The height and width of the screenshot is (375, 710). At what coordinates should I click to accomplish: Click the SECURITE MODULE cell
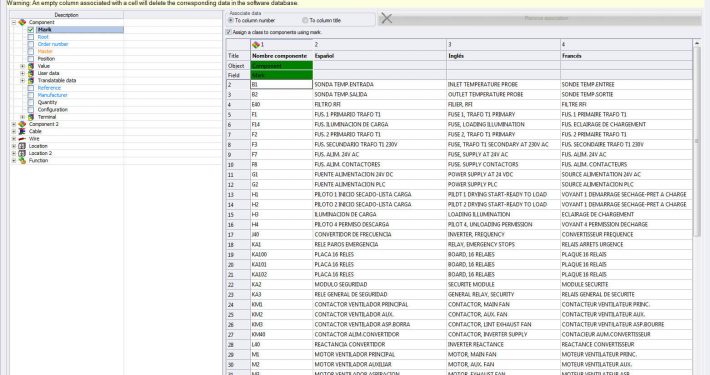[503, 284]
